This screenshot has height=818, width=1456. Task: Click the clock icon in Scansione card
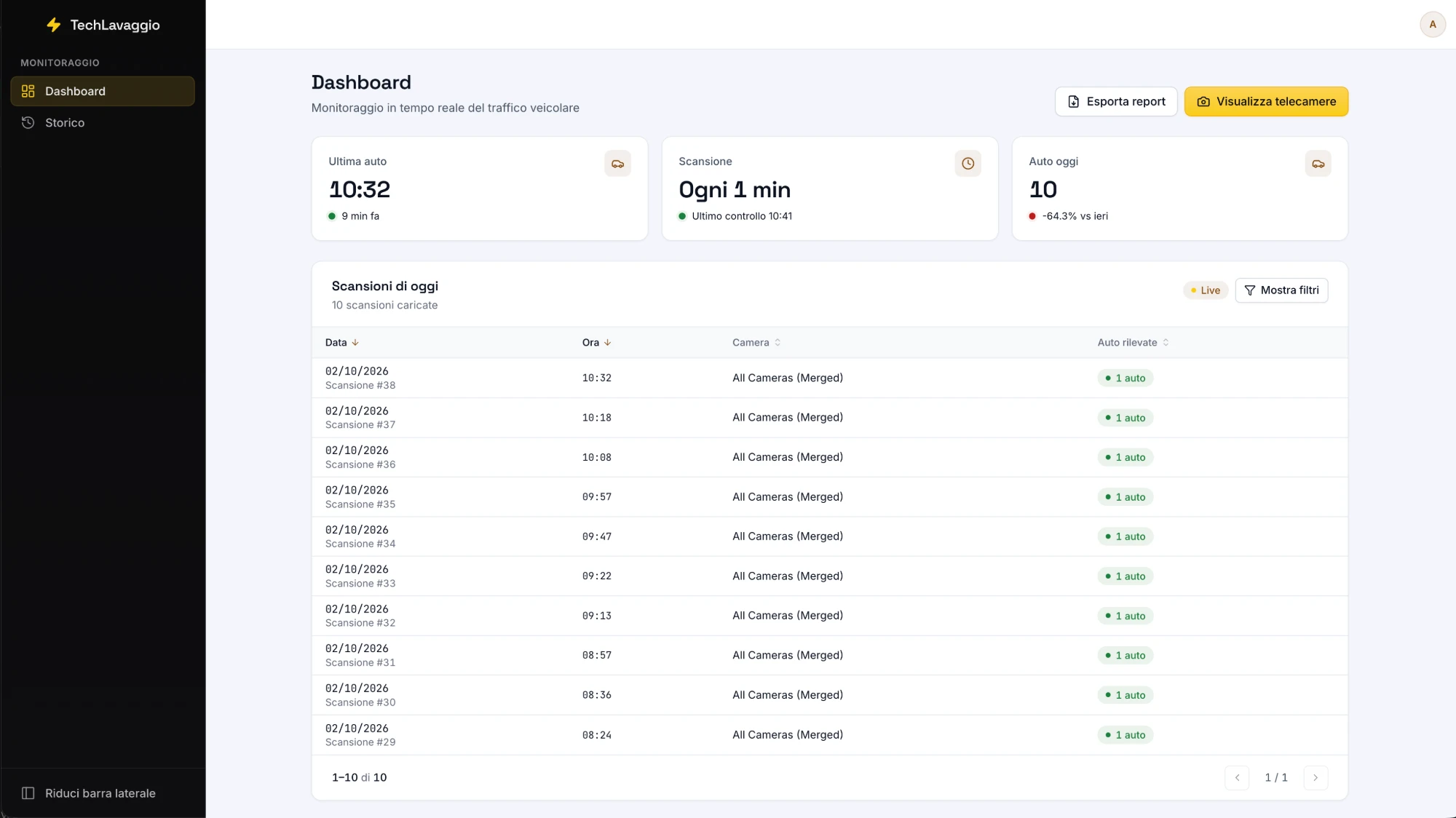[x=968, y=164]
